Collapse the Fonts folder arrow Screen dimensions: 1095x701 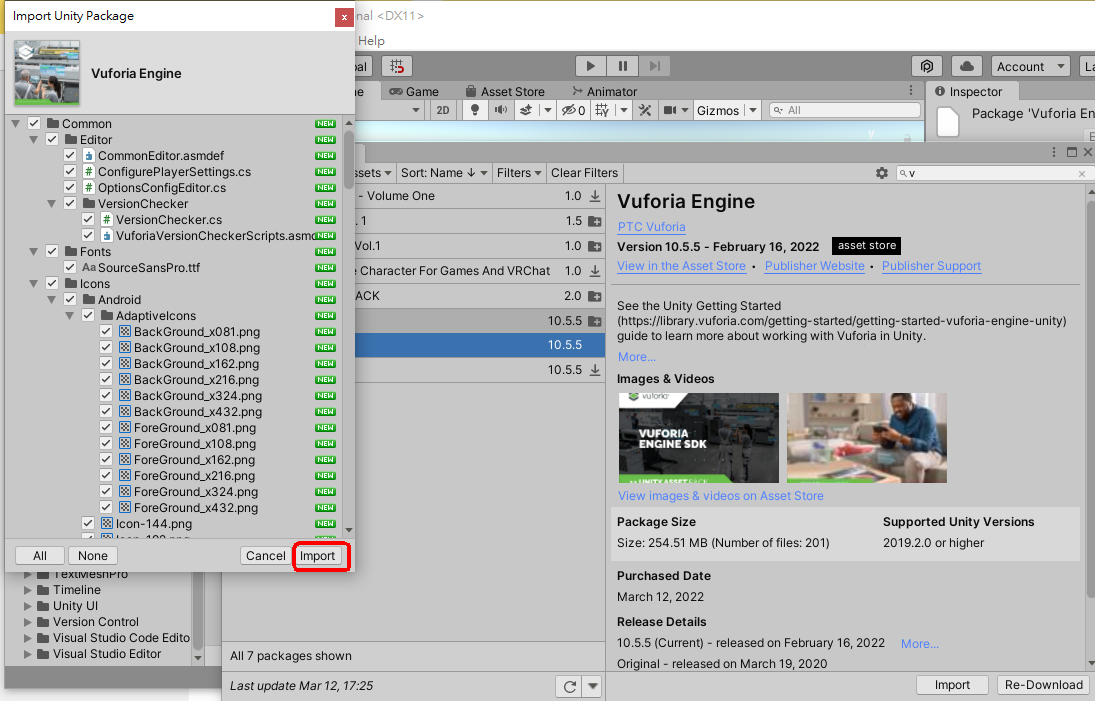(34, 251)
